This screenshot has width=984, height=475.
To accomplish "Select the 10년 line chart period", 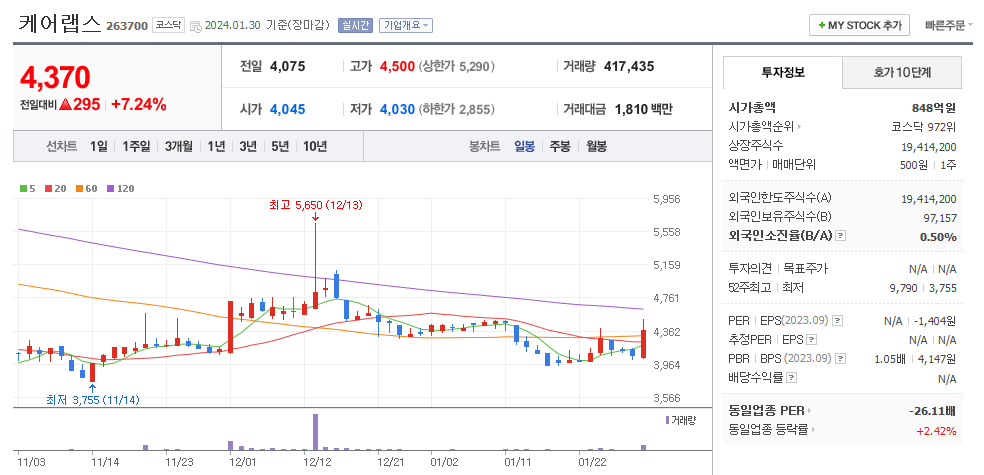I will click(x=315, y=146).
